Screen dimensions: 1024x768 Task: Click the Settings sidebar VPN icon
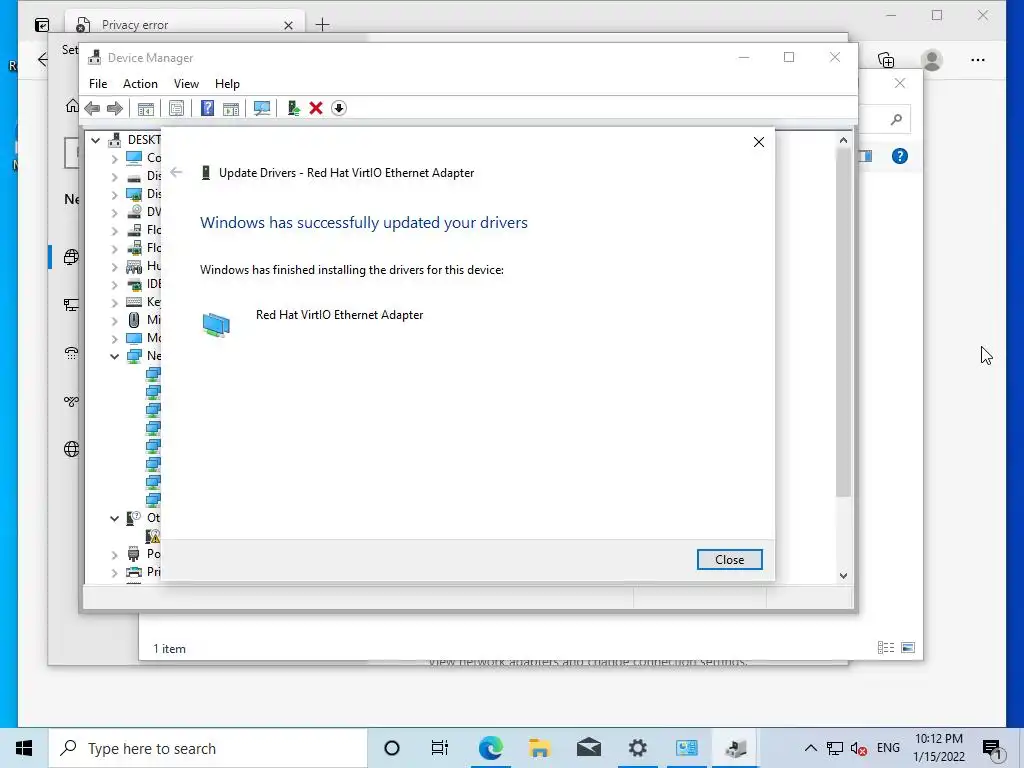[x=71, y=401]
